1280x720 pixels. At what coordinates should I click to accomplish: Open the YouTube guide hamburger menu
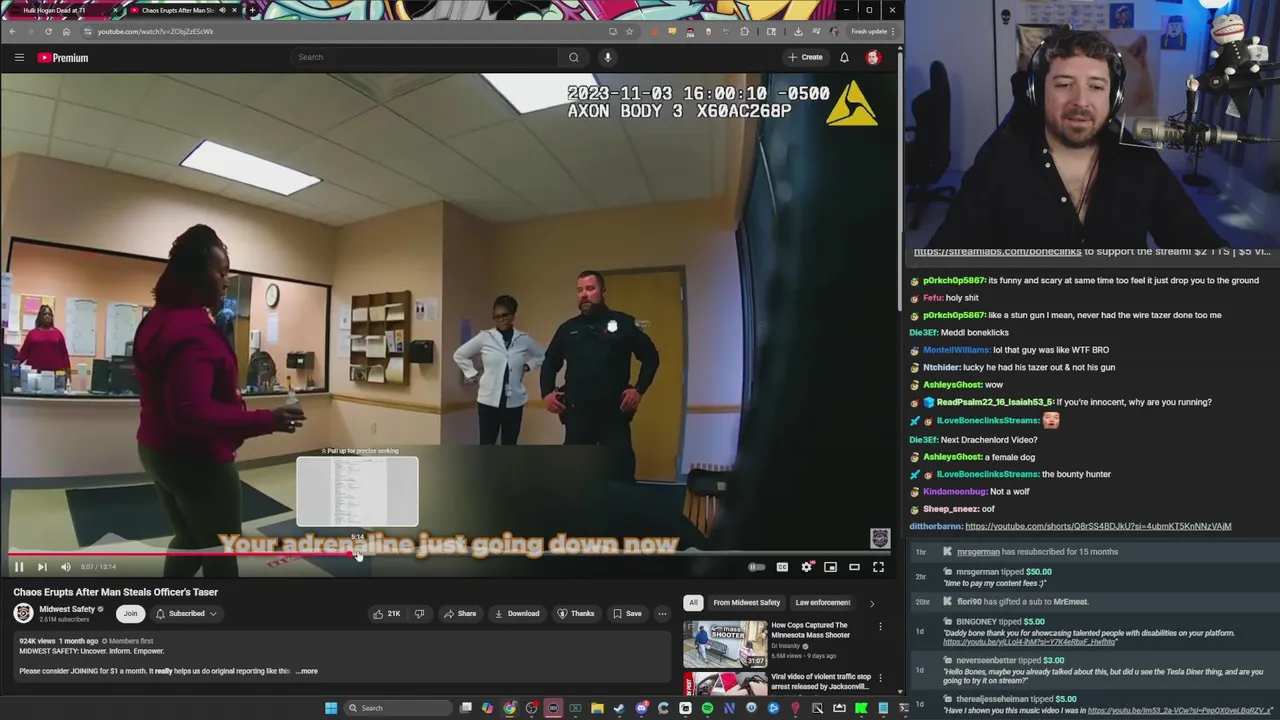point(19,58)
